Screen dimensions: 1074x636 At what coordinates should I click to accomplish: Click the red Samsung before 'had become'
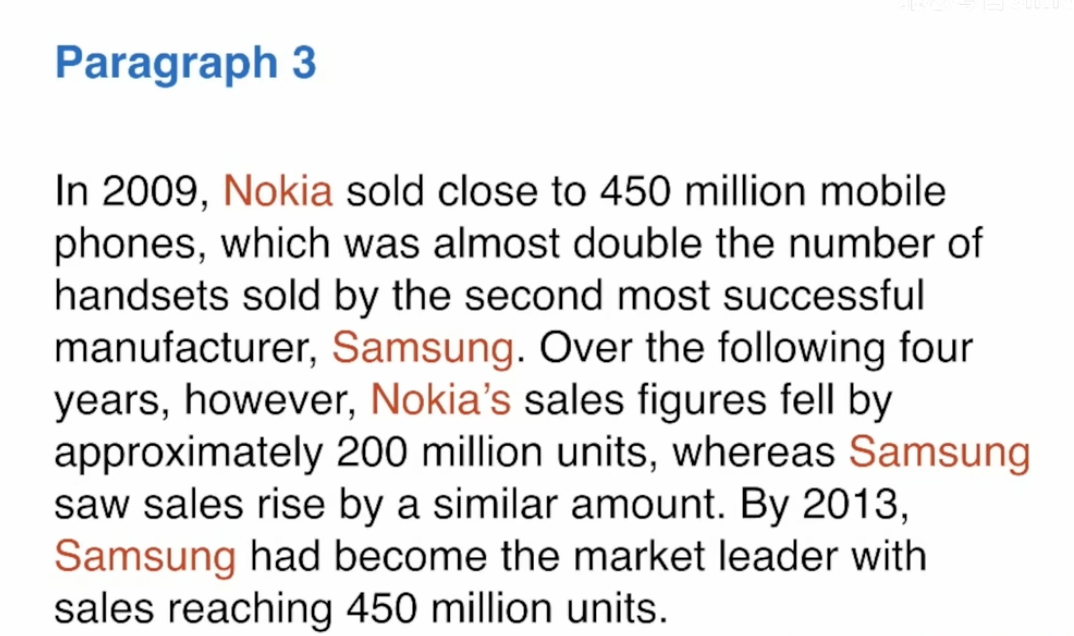[x=145, y=556]
